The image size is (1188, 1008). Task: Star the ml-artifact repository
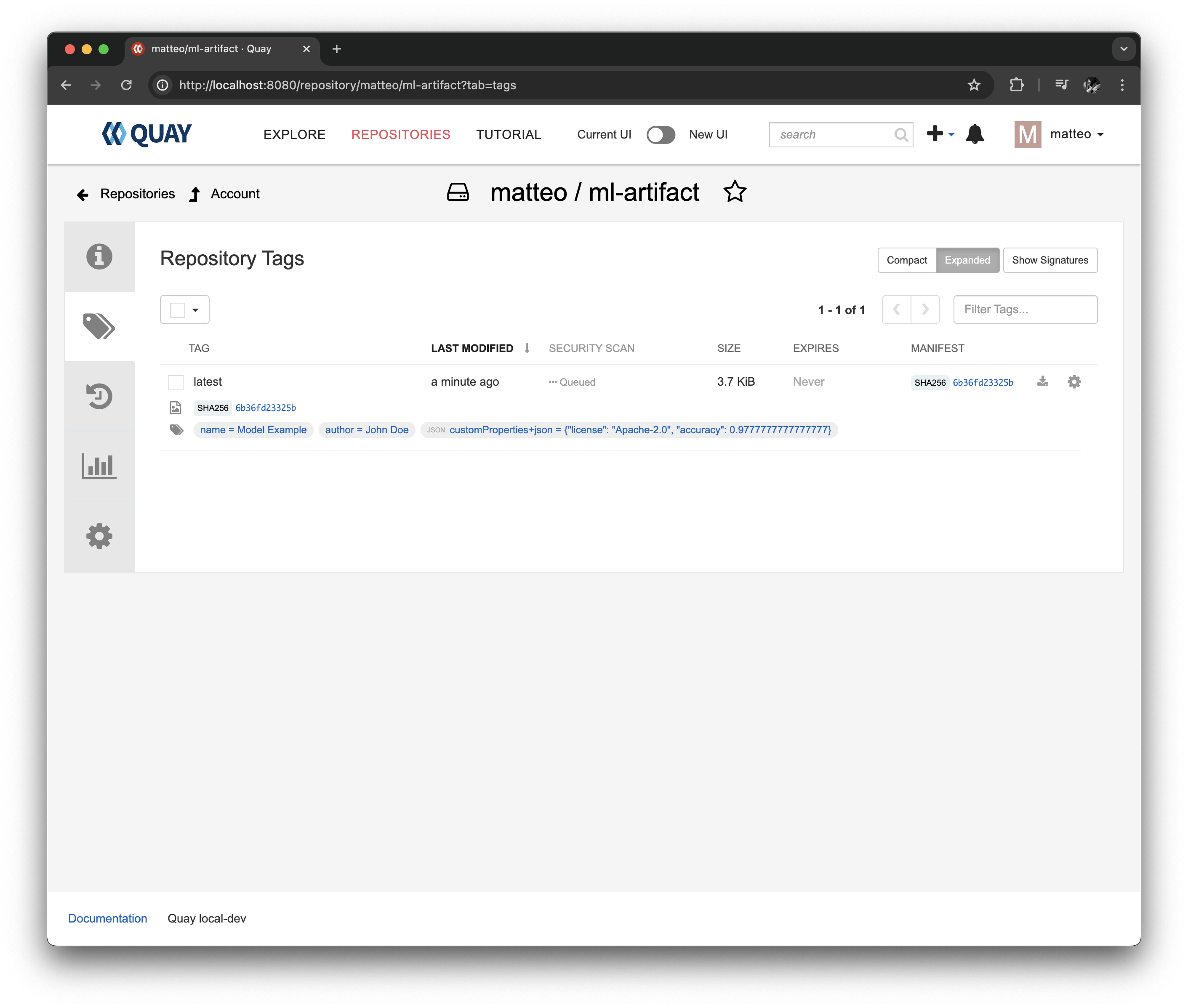coord(735,192)
